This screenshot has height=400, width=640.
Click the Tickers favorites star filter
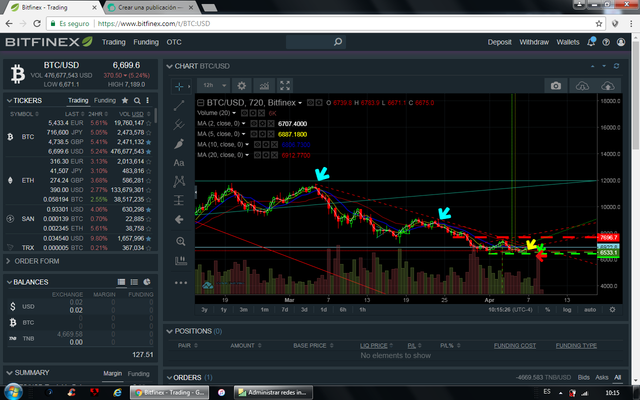[125, 100]
